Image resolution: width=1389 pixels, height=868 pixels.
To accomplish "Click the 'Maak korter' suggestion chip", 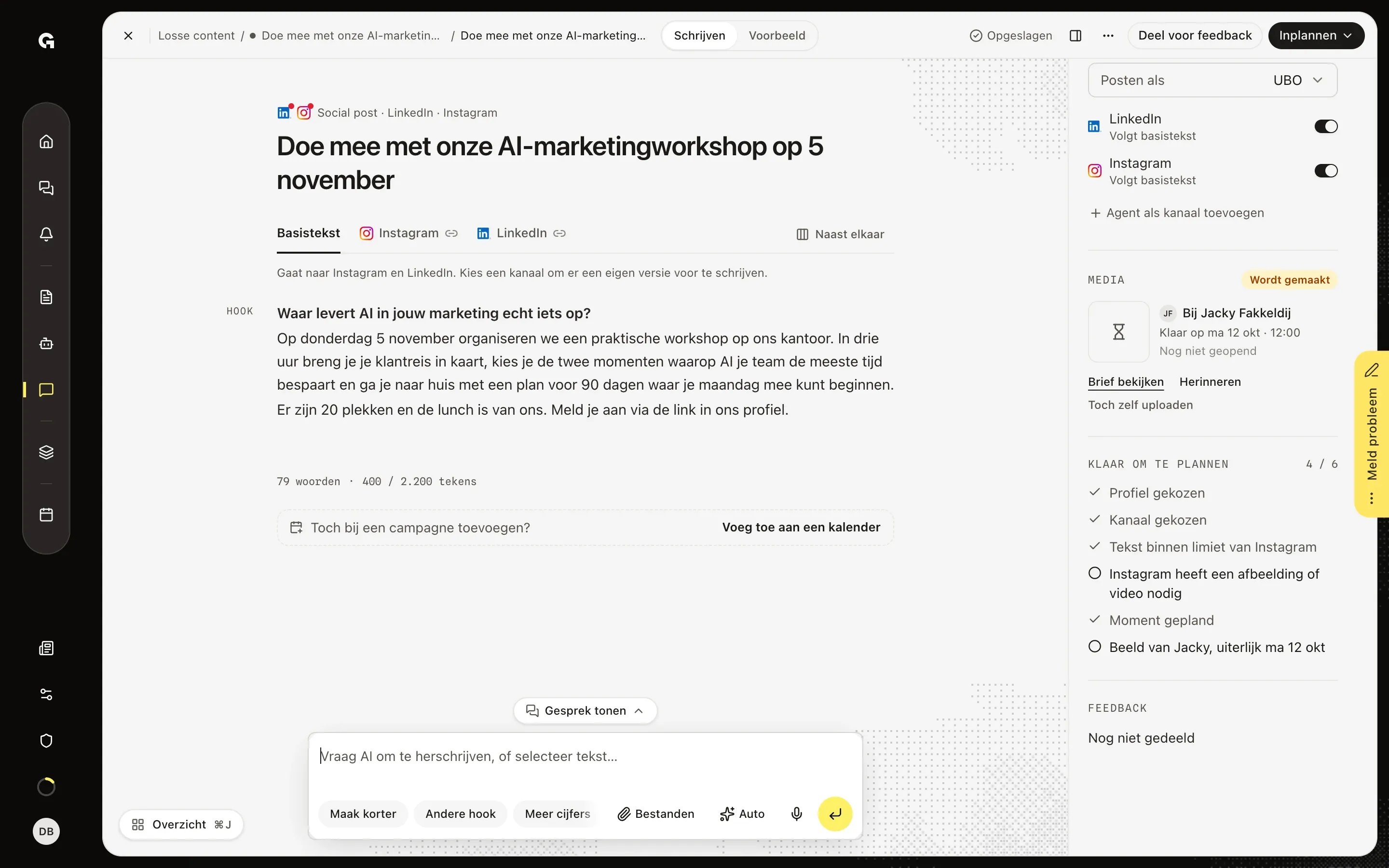I will [363, 814].
